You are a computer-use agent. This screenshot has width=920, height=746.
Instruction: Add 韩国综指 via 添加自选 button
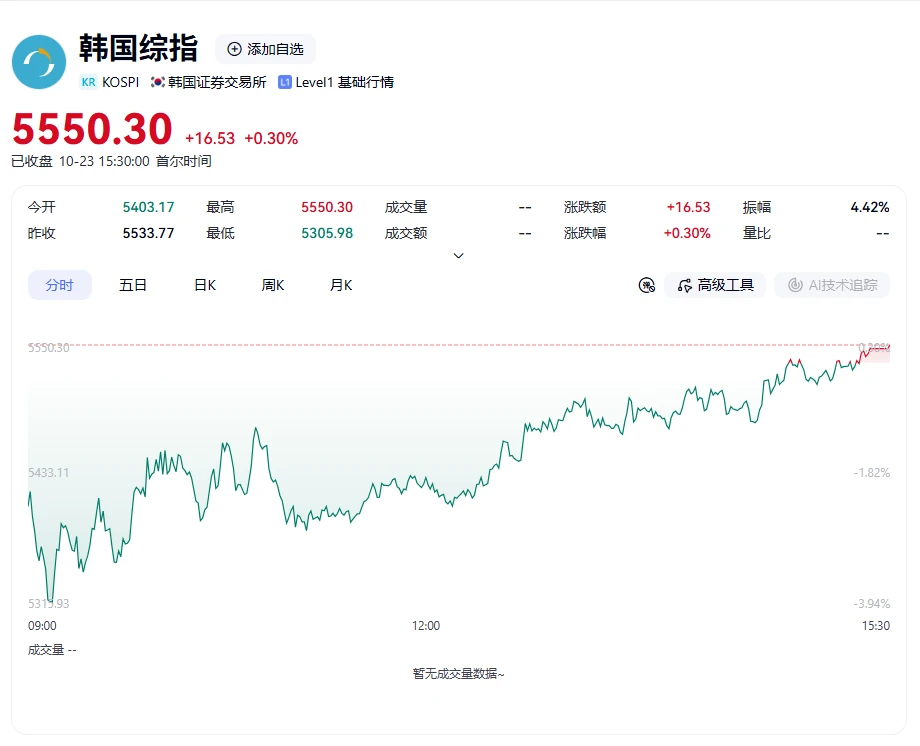265,49
